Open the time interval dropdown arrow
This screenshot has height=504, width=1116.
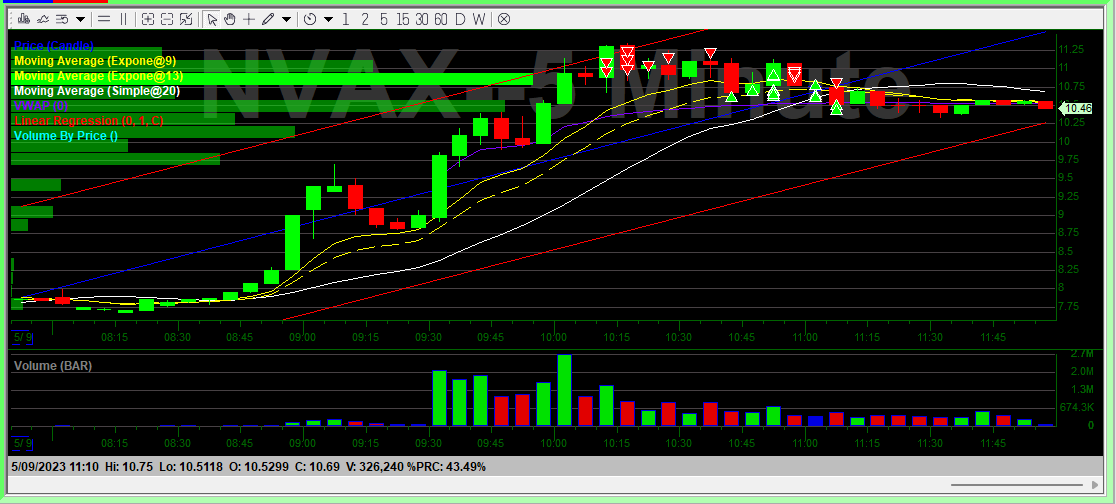tap(328, 19)
